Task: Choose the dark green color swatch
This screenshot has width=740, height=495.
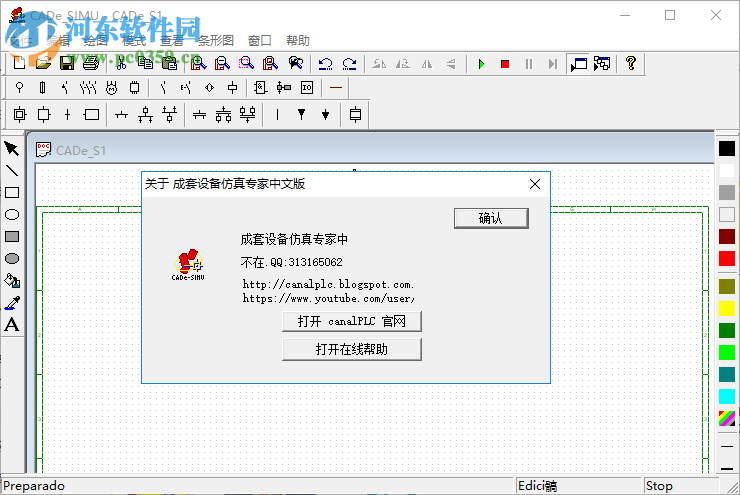Action: point(727,330)
